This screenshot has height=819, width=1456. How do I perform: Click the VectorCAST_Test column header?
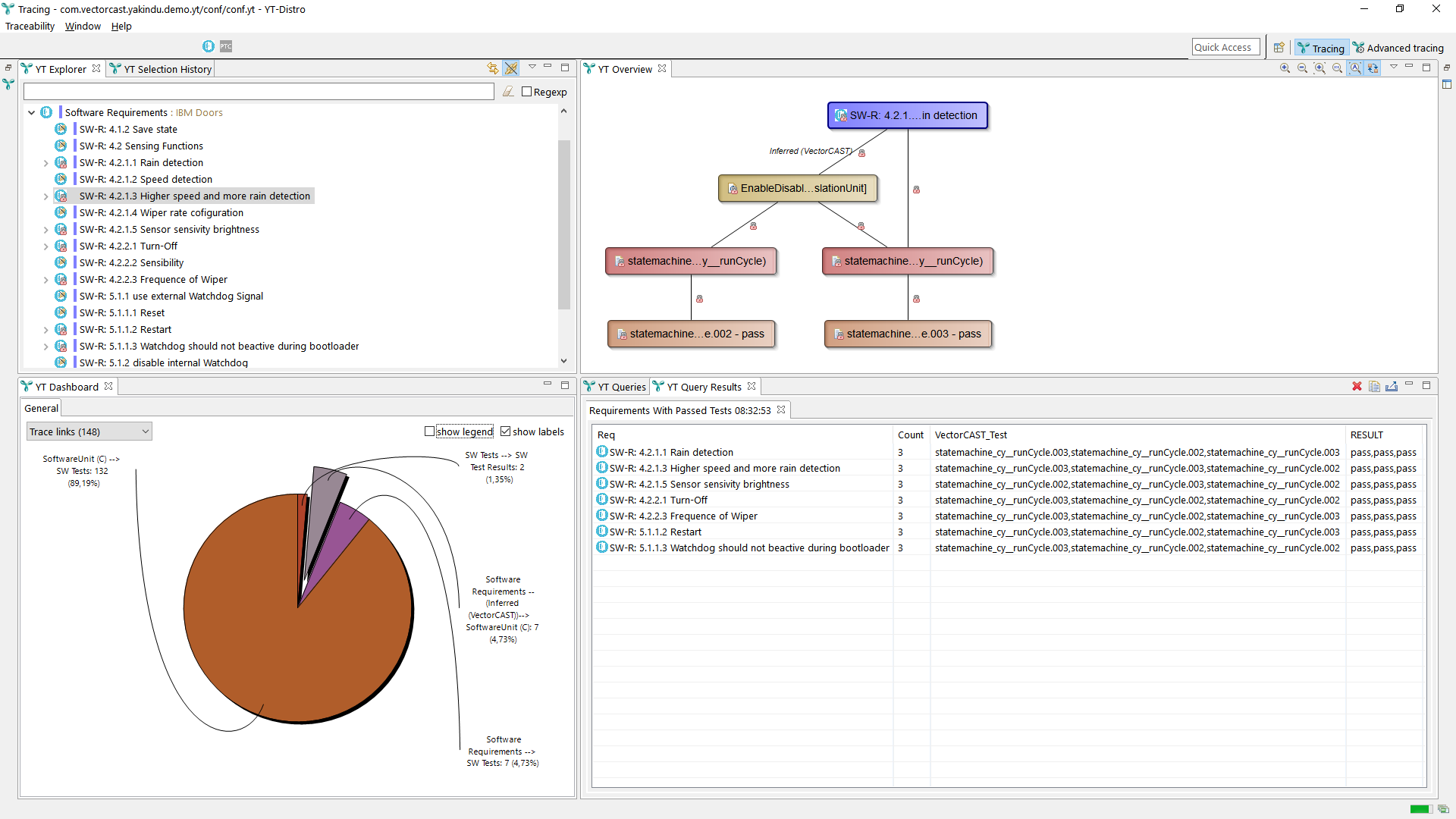pyautogui.click(x=1137, y=435)
